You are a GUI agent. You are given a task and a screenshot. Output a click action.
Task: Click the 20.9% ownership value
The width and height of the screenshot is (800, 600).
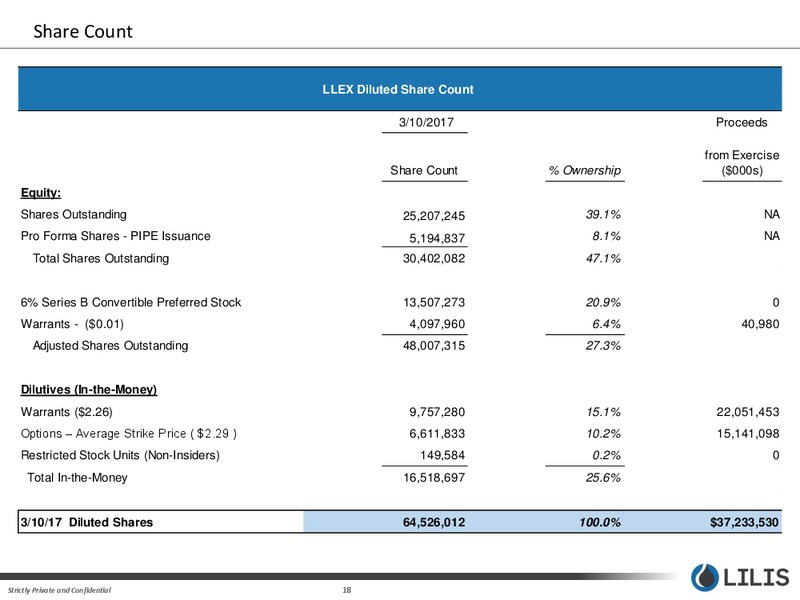point(603,303)
